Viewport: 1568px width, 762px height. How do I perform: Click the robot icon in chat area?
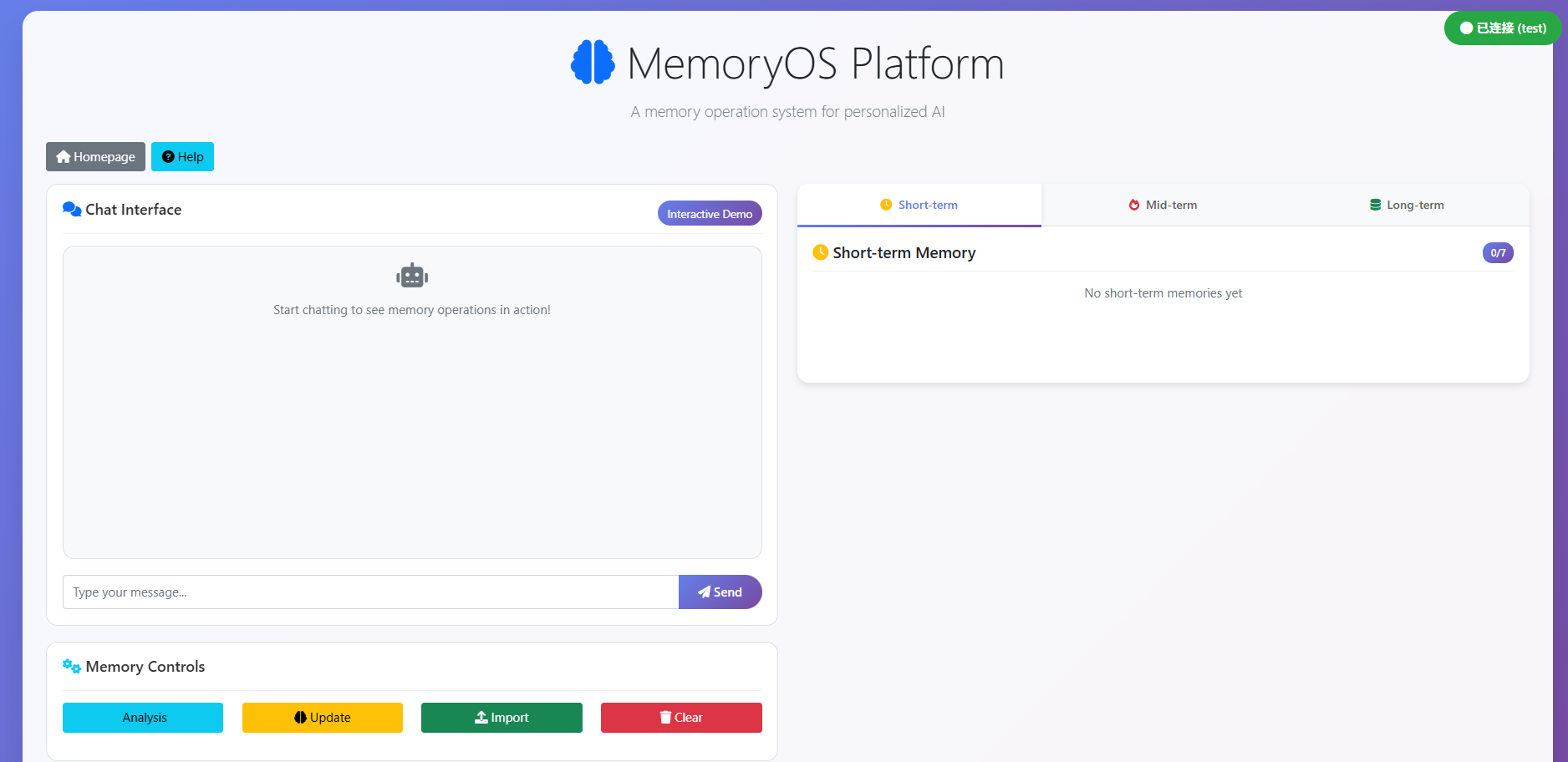[x=412, y=276]
